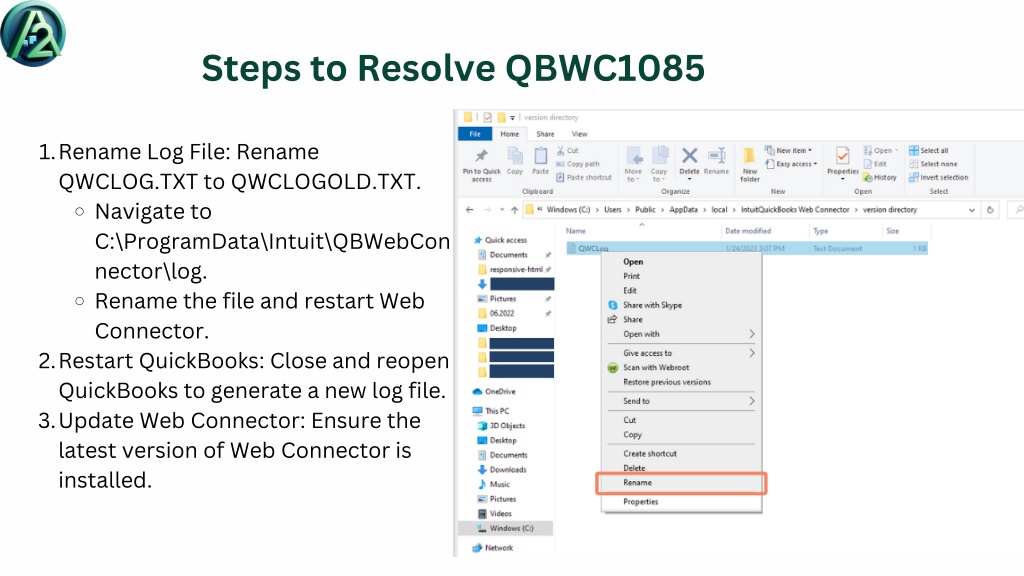Image resolution: width=1024 pixels, height=576 pixels.
Task: Go up one folder with the Up arrow
Action: tap(515, 210)
